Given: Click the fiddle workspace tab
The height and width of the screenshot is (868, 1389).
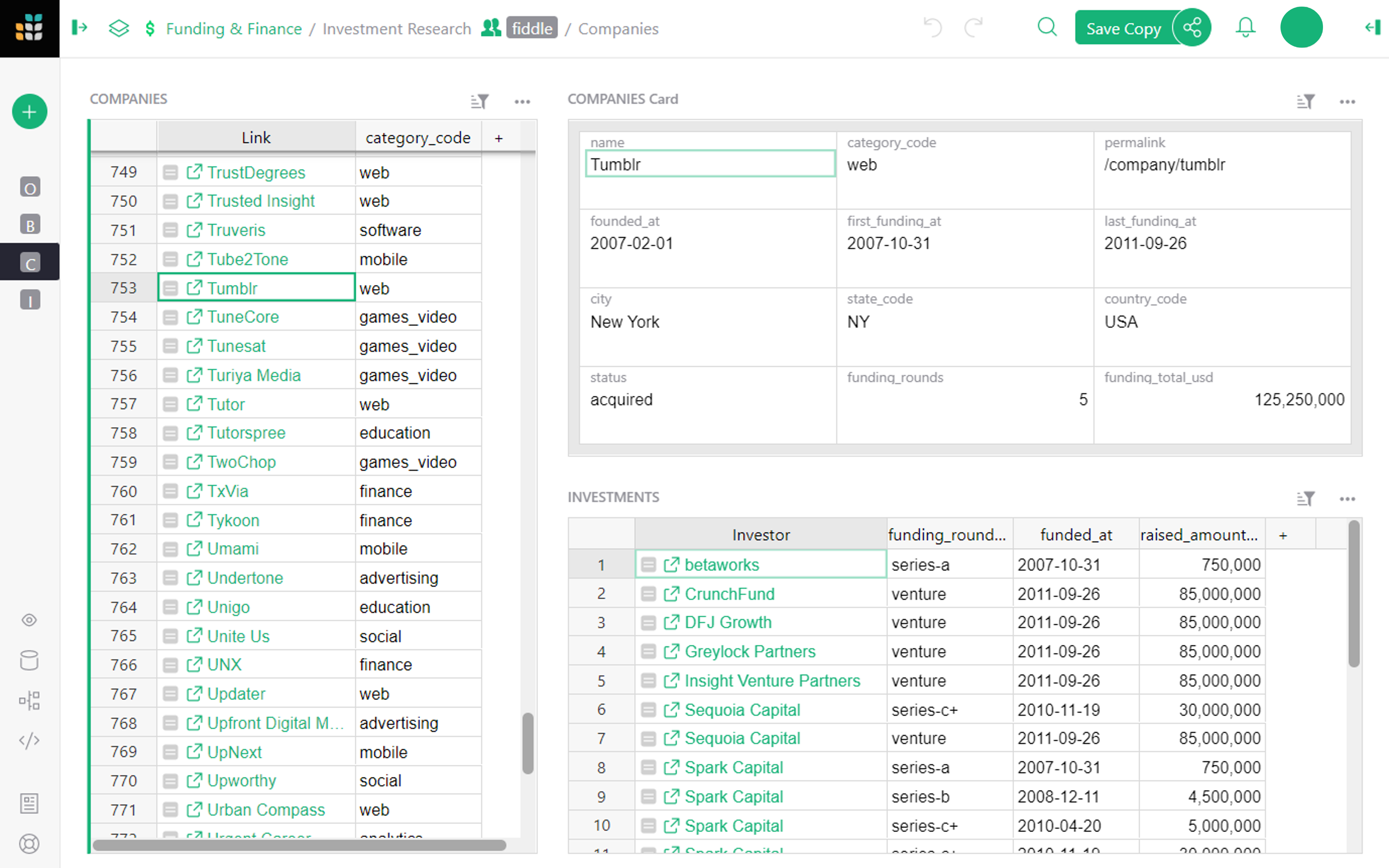Looking at the screenshot, I should click(x=530, y=28).
